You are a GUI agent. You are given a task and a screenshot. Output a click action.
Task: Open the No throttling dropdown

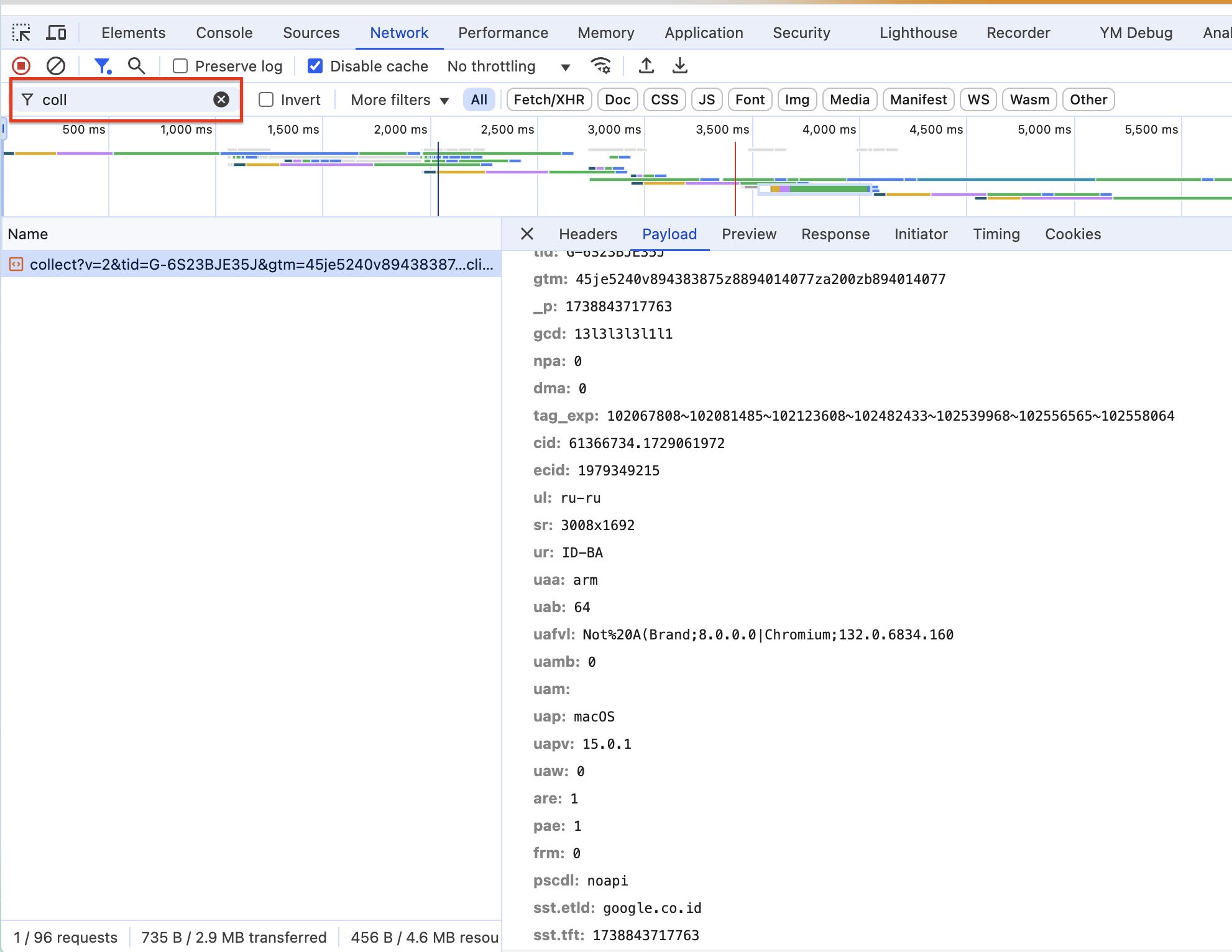click(x=508, y=66)
